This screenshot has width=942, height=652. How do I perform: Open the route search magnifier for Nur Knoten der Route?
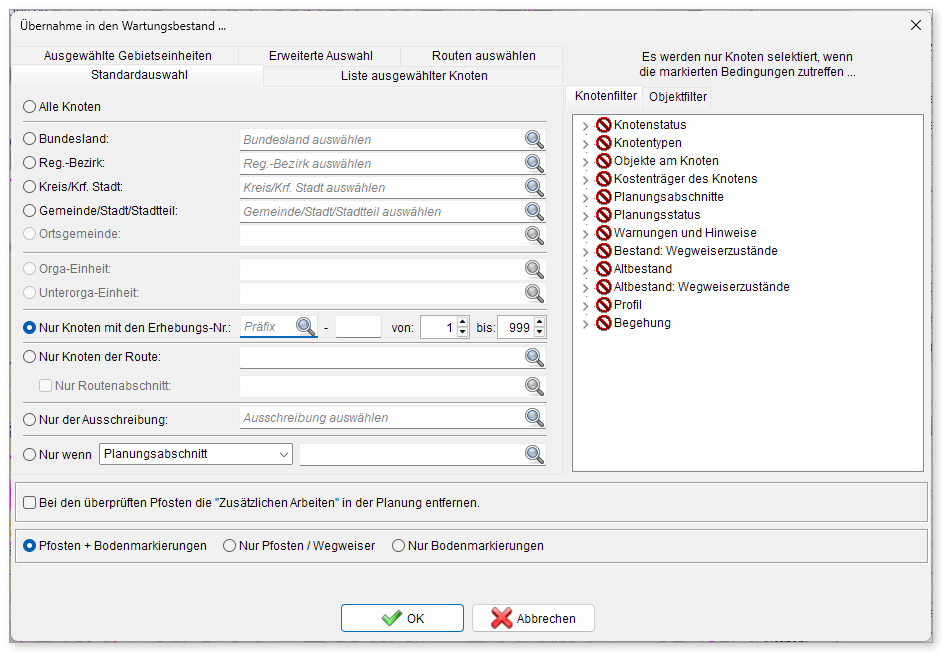[534, 357]
